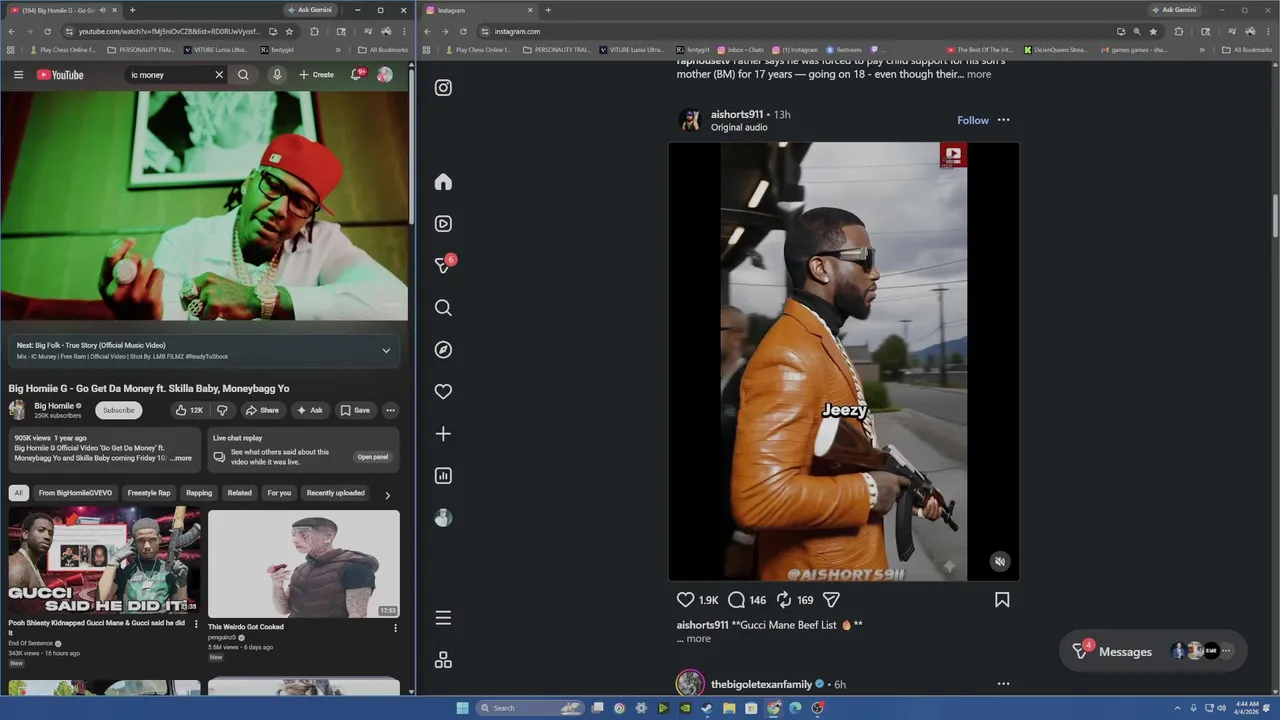The width and height of the screenshot is (1280, 720).
Task: Open options for Pooh Shiesty video
Action: point(196,624)
